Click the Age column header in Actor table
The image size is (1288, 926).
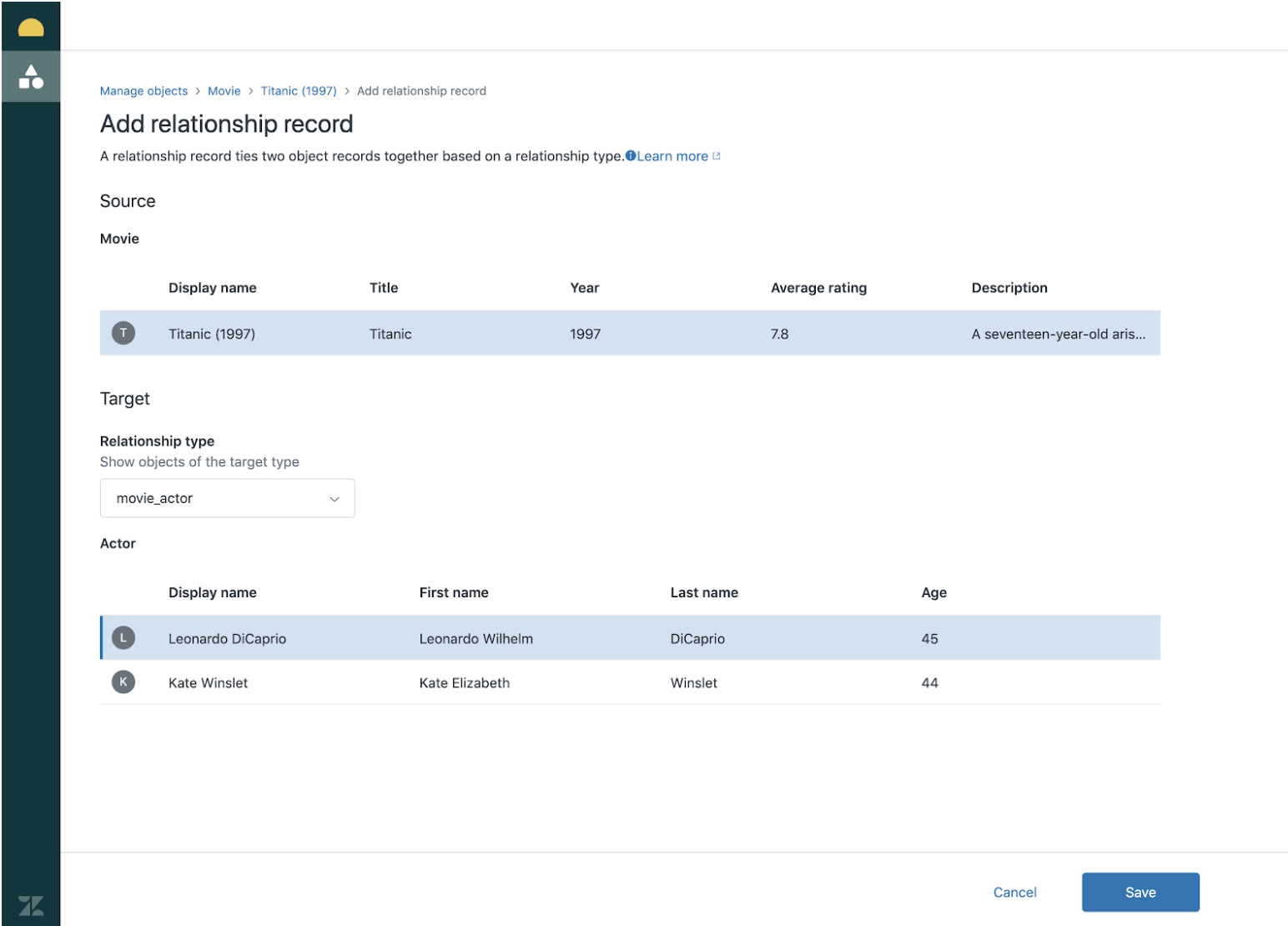[933, 592]
